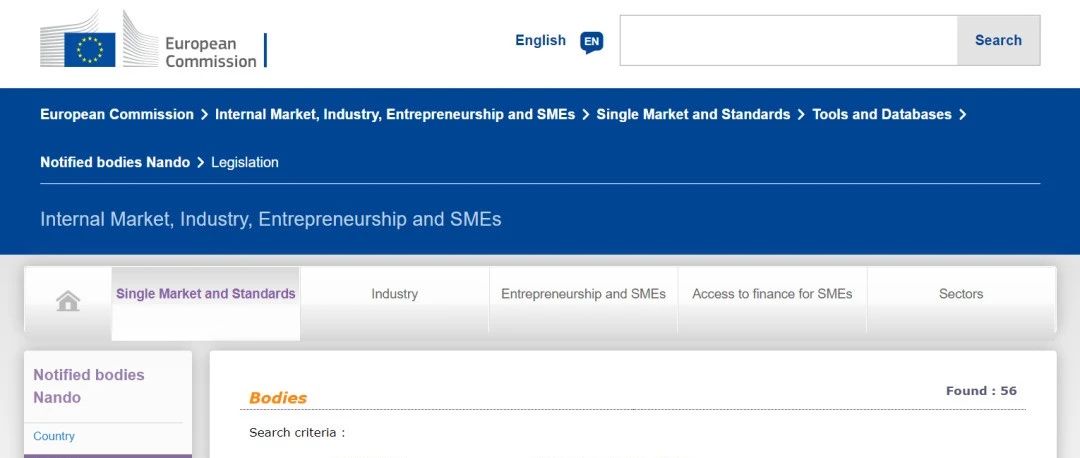Open Internal Market, Industry, Entrepreneurship breadcrumb
This screenshot has height=458, width=1080.
[x=395, y=114]
